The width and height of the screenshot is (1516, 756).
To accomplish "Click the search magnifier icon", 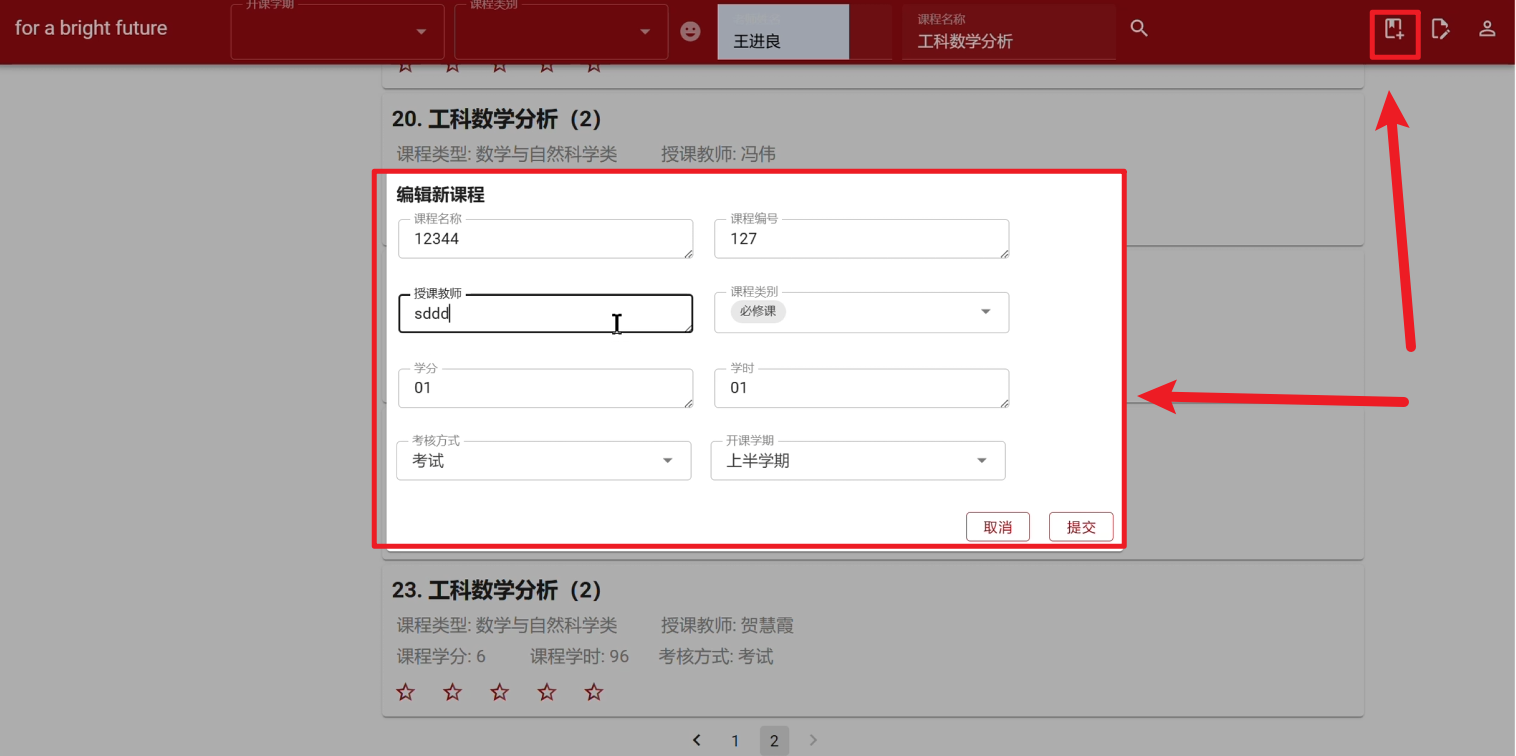I will [x=1139, y=28].
